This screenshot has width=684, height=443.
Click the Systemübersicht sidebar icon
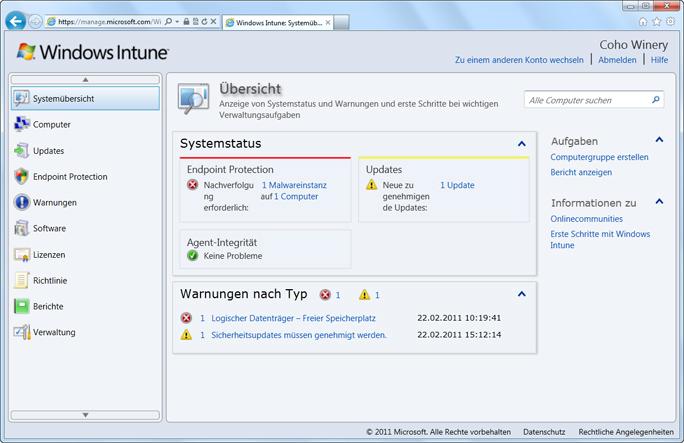(x=21, y=99)
